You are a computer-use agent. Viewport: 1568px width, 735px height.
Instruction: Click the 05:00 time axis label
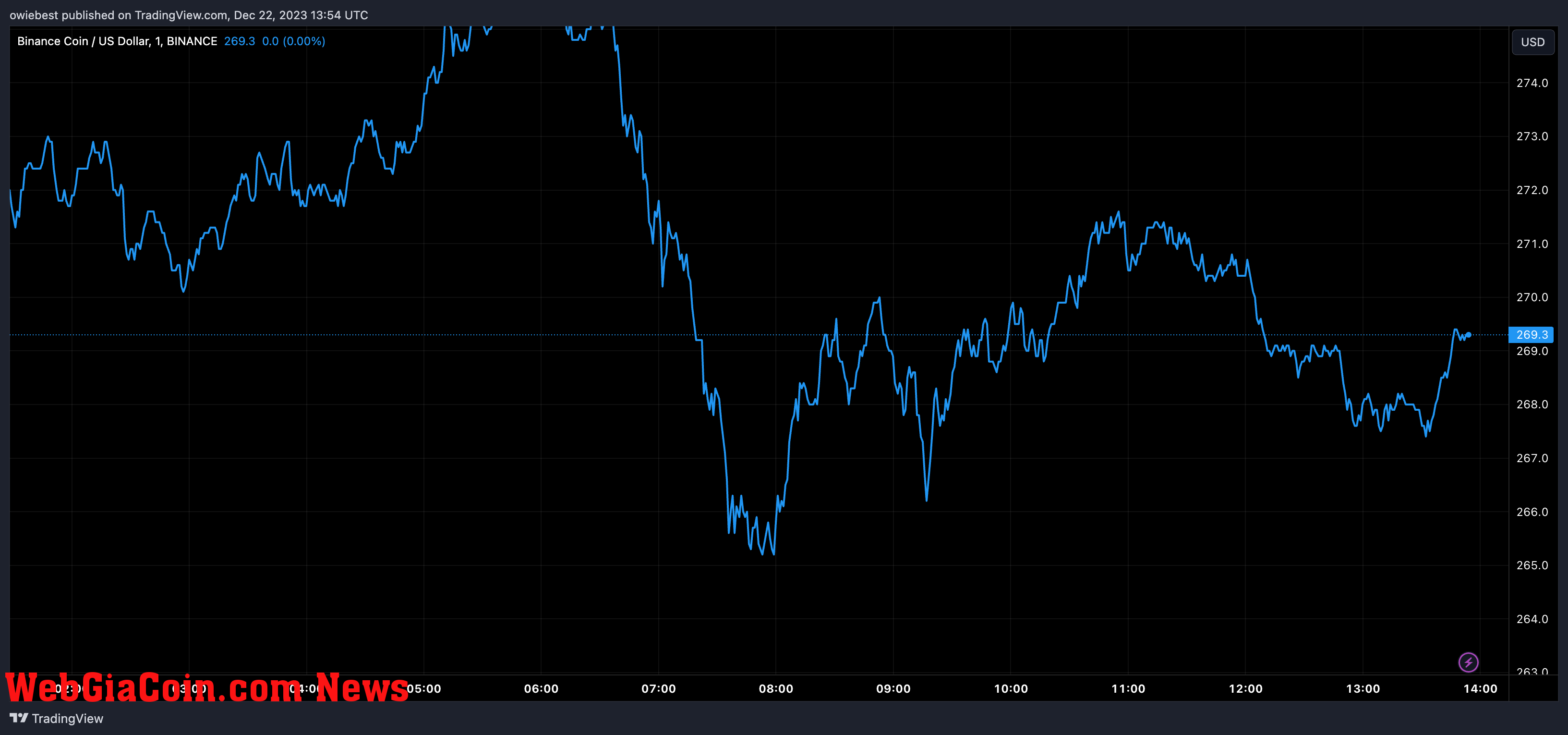tap(423, 689)
